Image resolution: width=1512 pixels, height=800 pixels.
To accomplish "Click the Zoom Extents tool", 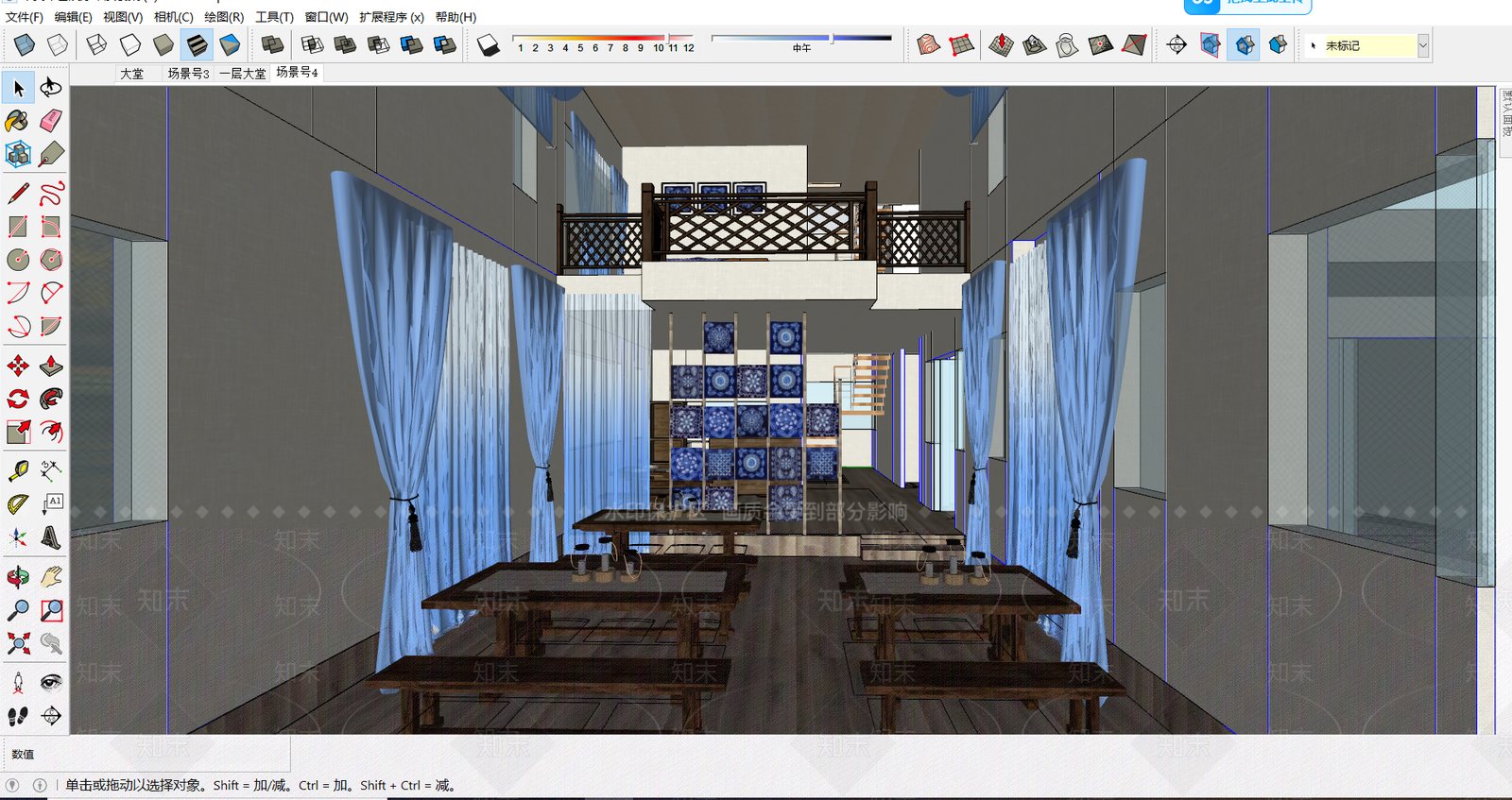I will click(18, 643).
